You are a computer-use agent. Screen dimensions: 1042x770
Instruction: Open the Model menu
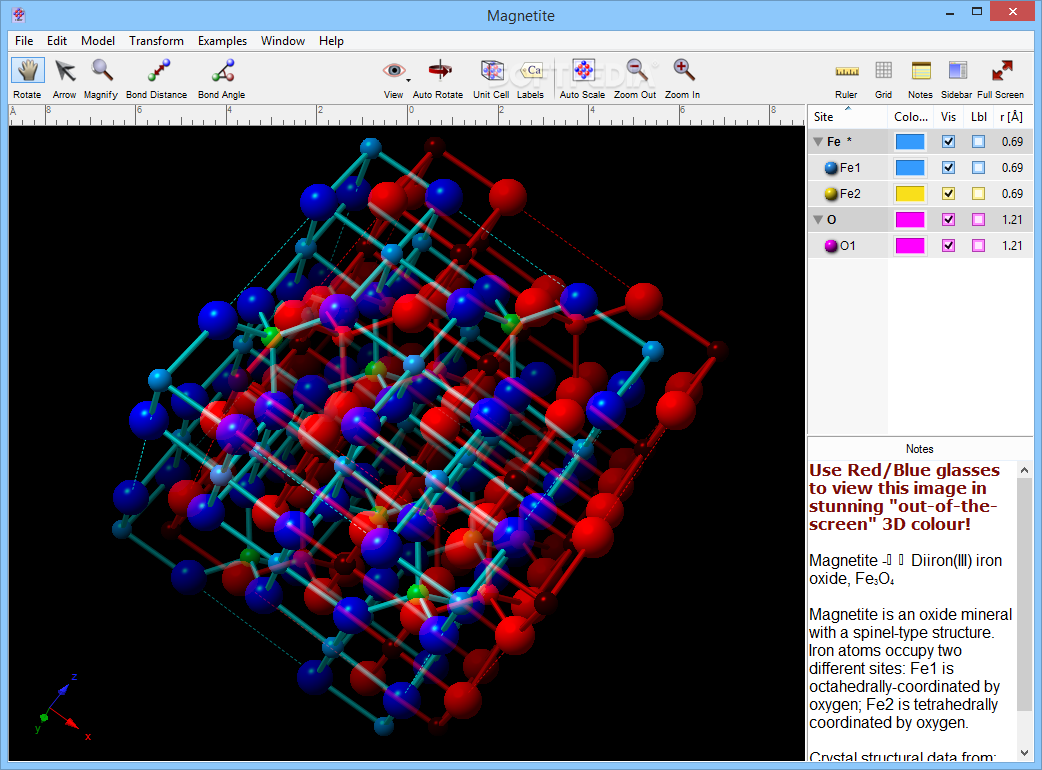98,41
